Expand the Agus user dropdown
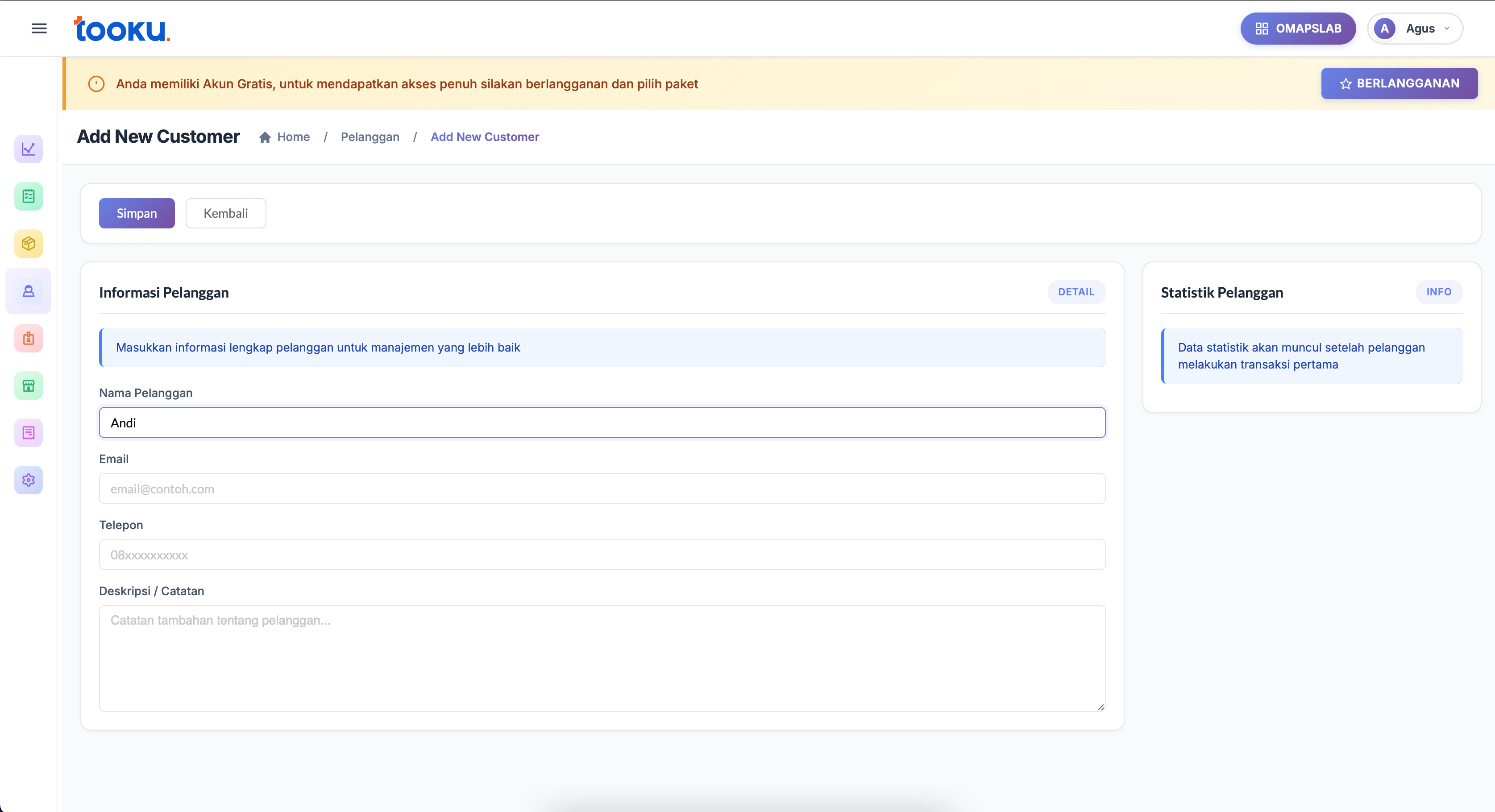Screen dimensions: 1495x812 tap(1415, 29)
